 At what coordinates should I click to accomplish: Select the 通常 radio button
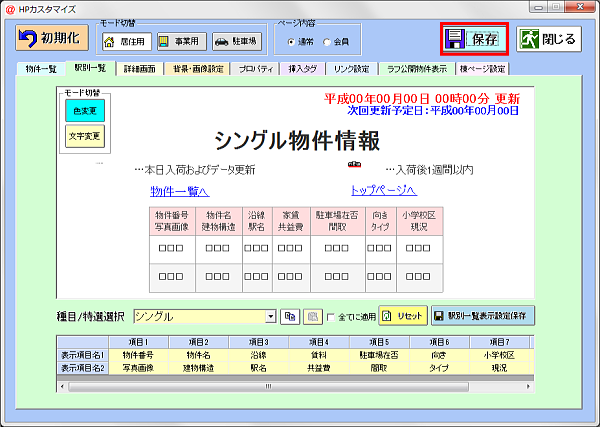(291, 42)
